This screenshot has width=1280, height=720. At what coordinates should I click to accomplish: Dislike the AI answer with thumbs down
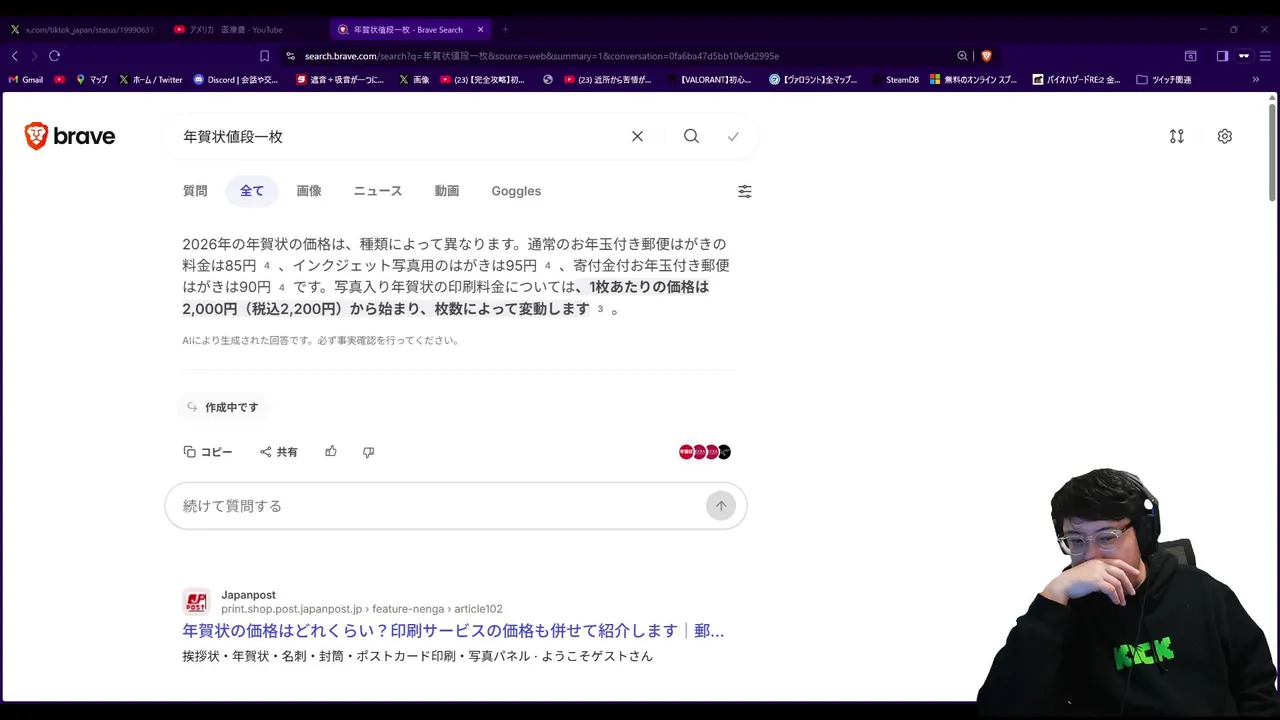368,452
